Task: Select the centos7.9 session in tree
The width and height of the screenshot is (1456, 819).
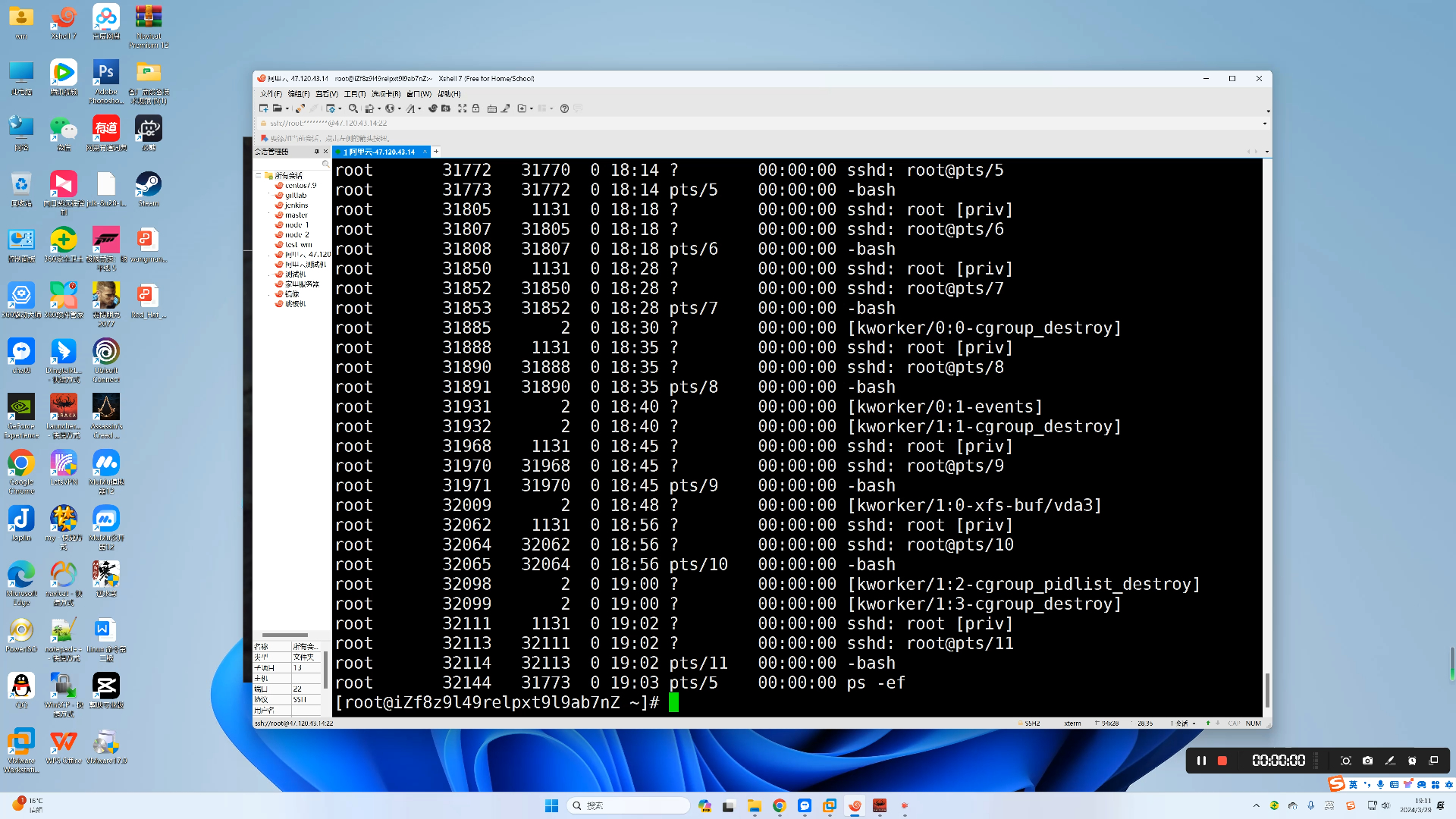Action: point(296,185)
